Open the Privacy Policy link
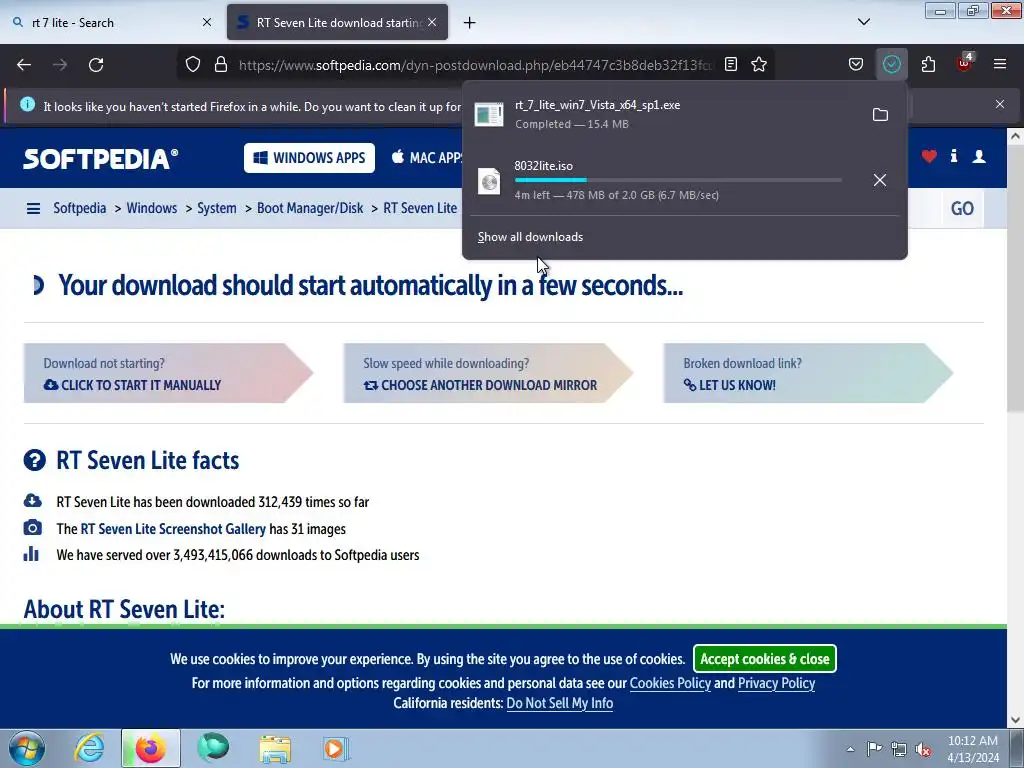Image resolution: width=1024 pixels, height=768 pixels. coord(776,683)
